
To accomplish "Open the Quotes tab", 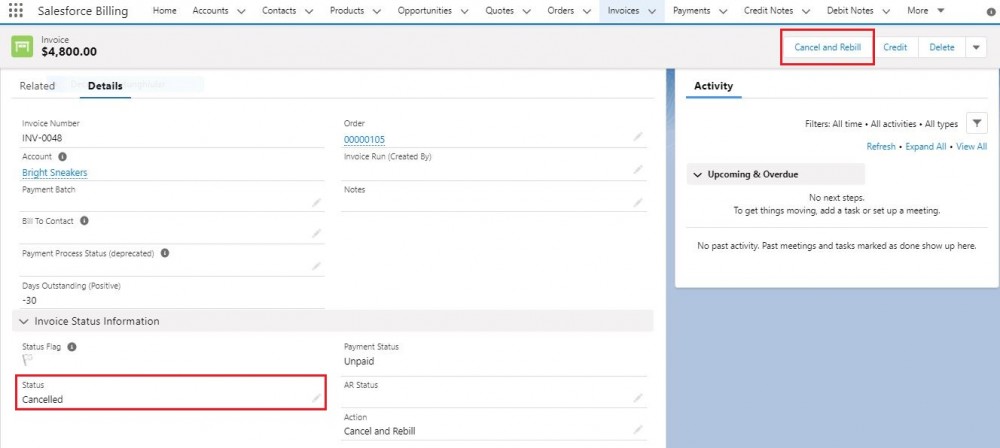I will pos(499,11).
